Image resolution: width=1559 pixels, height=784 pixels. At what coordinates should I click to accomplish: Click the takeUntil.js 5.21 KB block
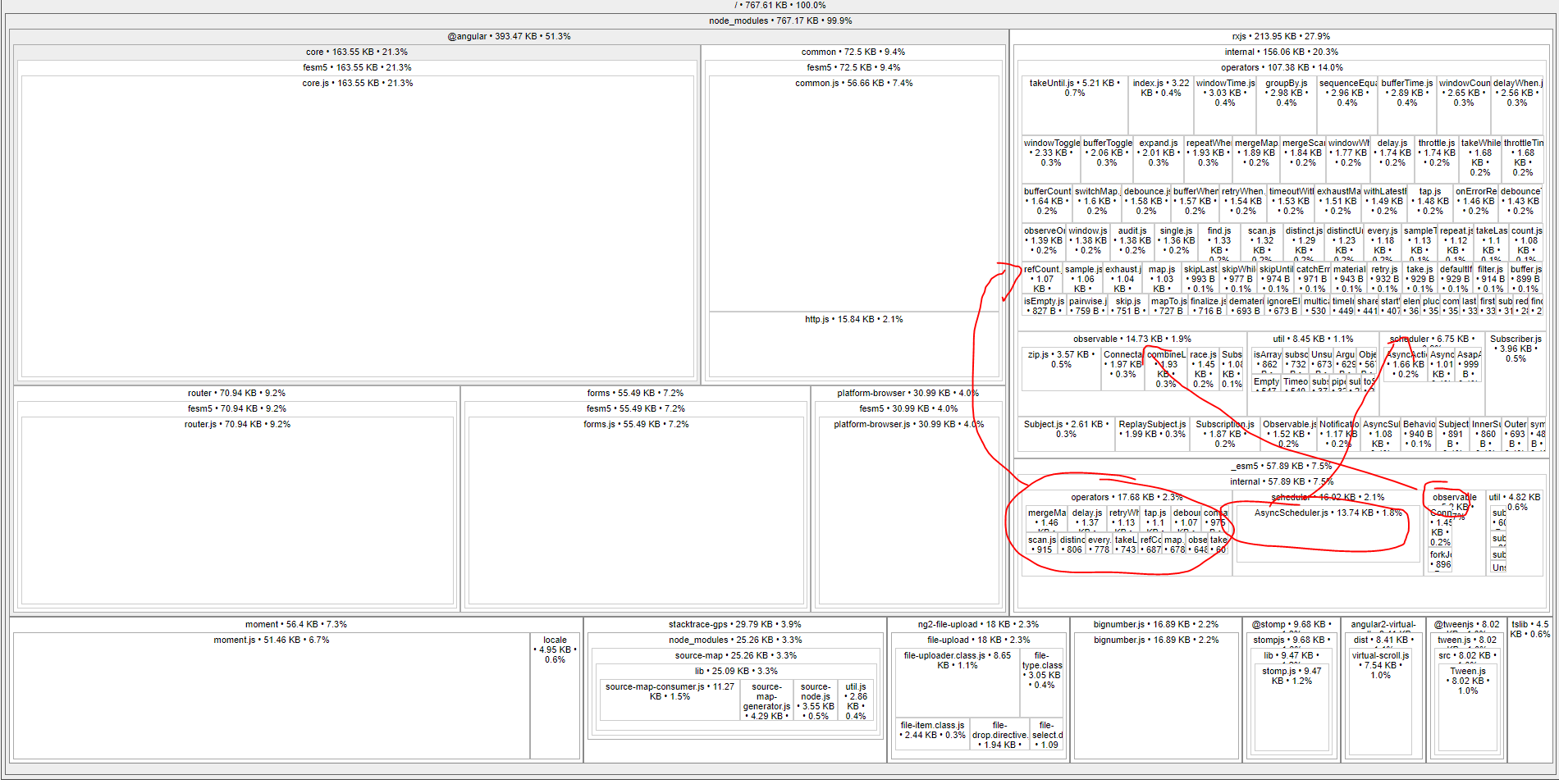[1075, 105]
